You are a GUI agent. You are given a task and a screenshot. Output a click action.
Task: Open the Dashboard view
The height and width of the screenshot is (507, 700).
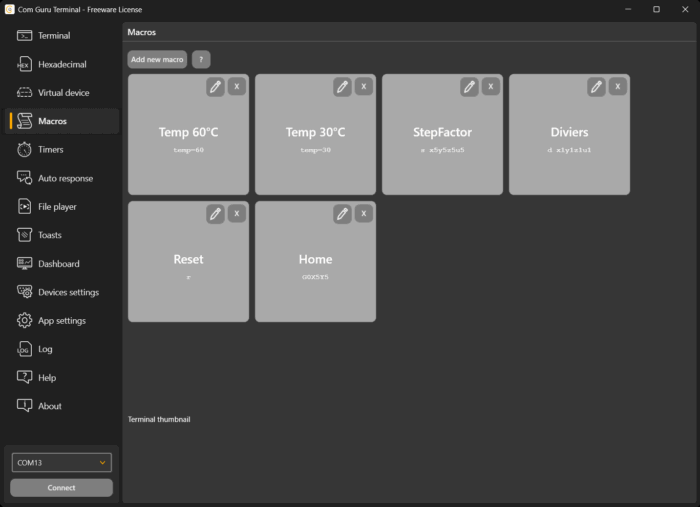tap(58, 264)
